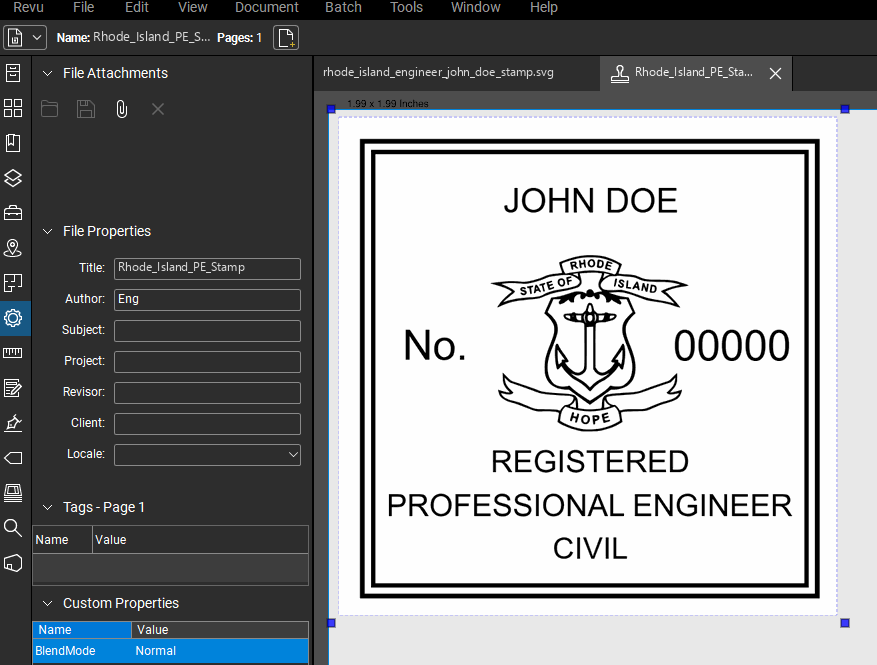Click the document Name field in toolbar

tap(152, 37)
